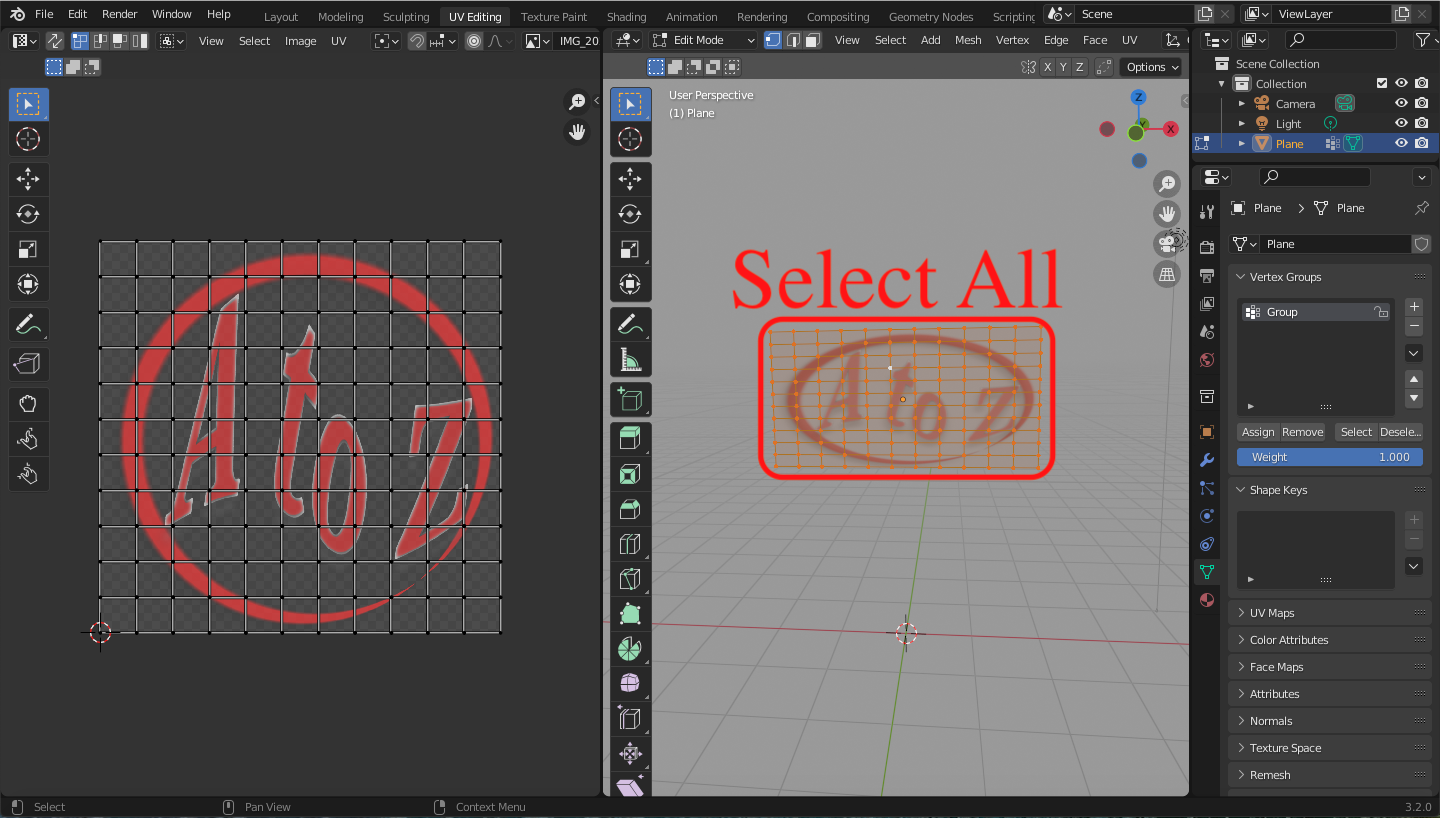Image resolution: width=1440 pixels, height=818 pixels.
Task: Click the Plane mesh name field
Action: coord(1335,244)
